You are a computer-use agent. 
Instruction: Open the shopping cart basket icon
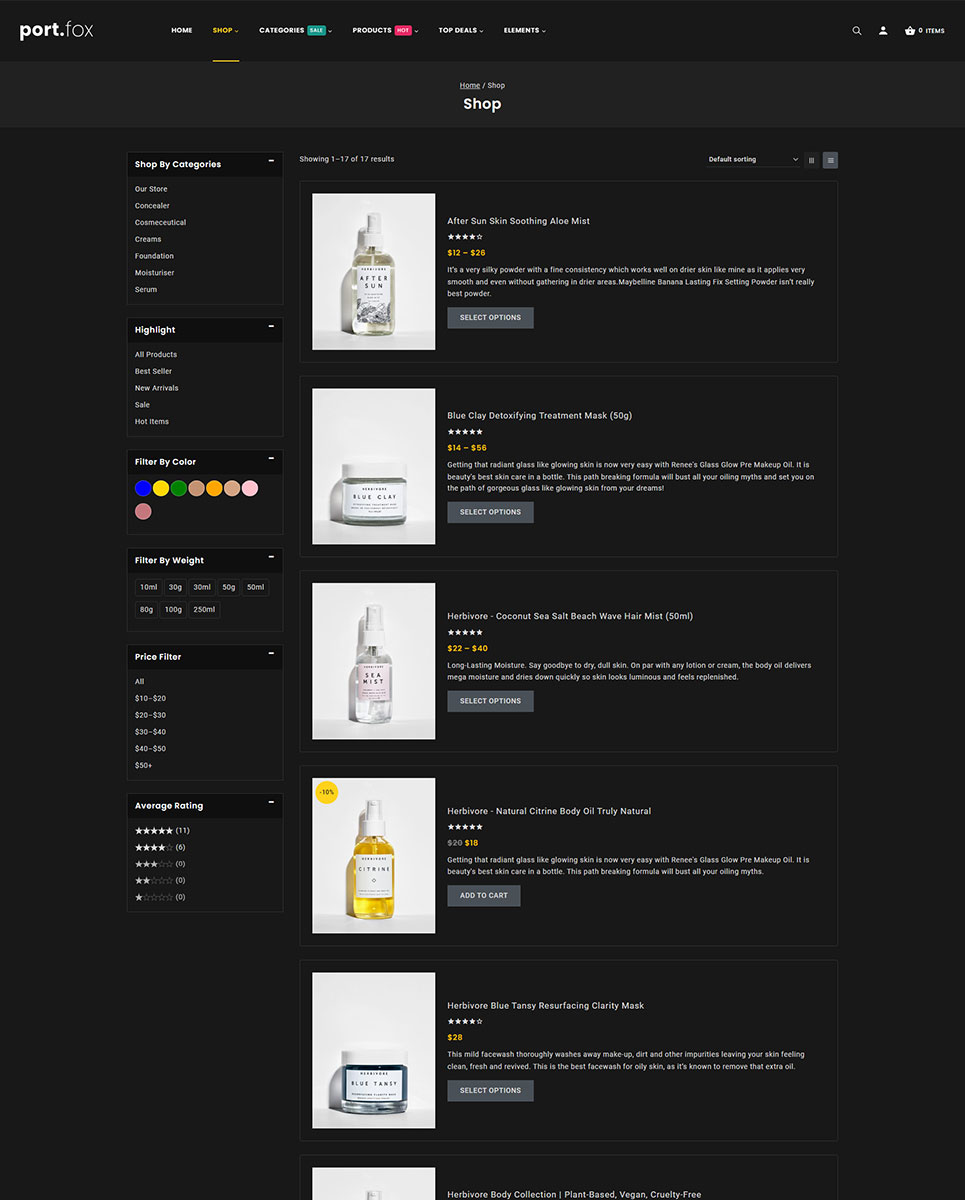910,31
